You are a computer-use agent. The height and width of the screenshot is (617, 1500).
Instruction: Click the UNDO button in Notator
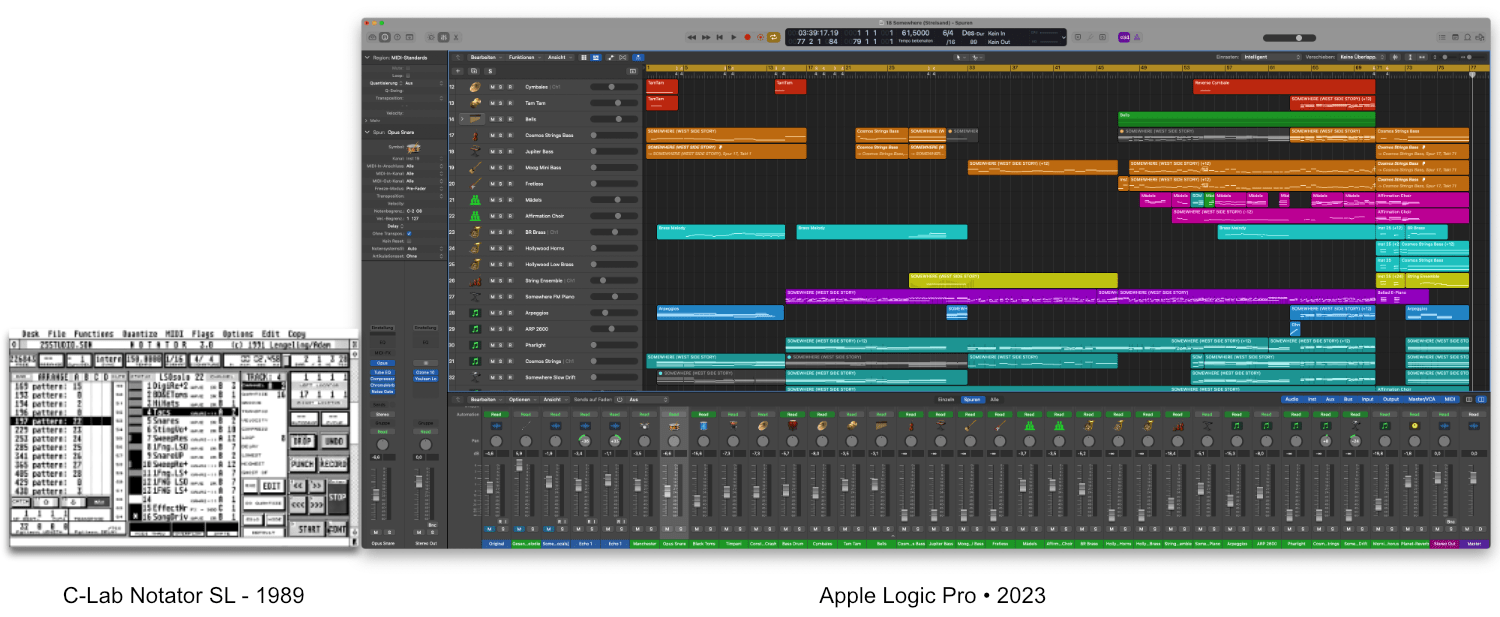click(333, 441)
